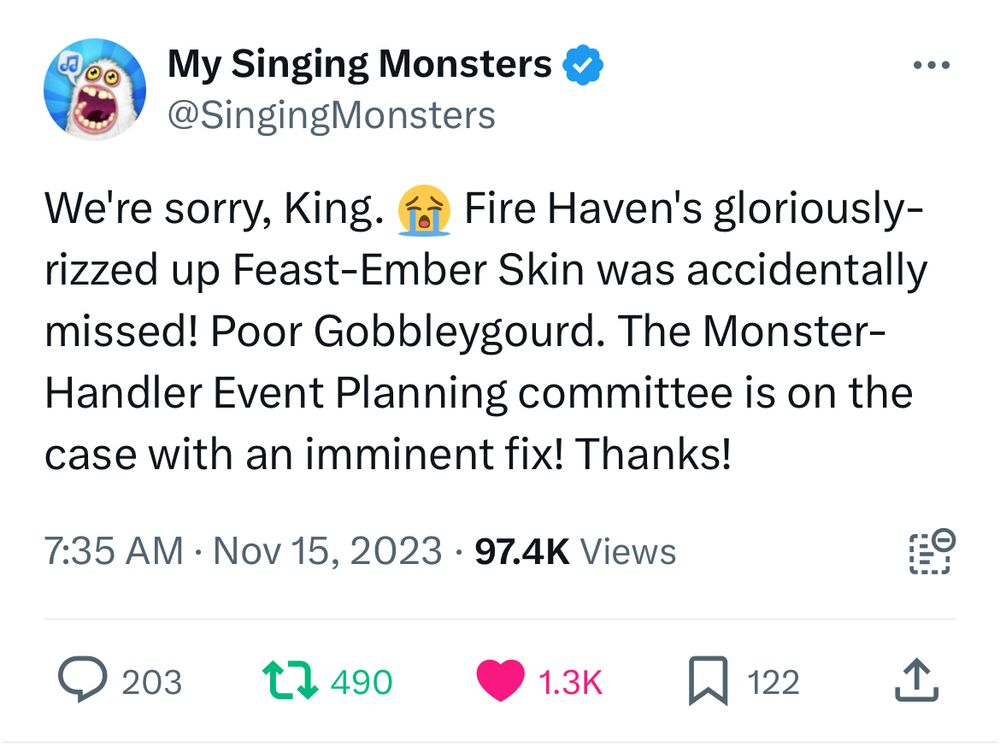Click the 1.3K likes count
This screenshot has height=746, width=1000.
(x=571, y=682)
